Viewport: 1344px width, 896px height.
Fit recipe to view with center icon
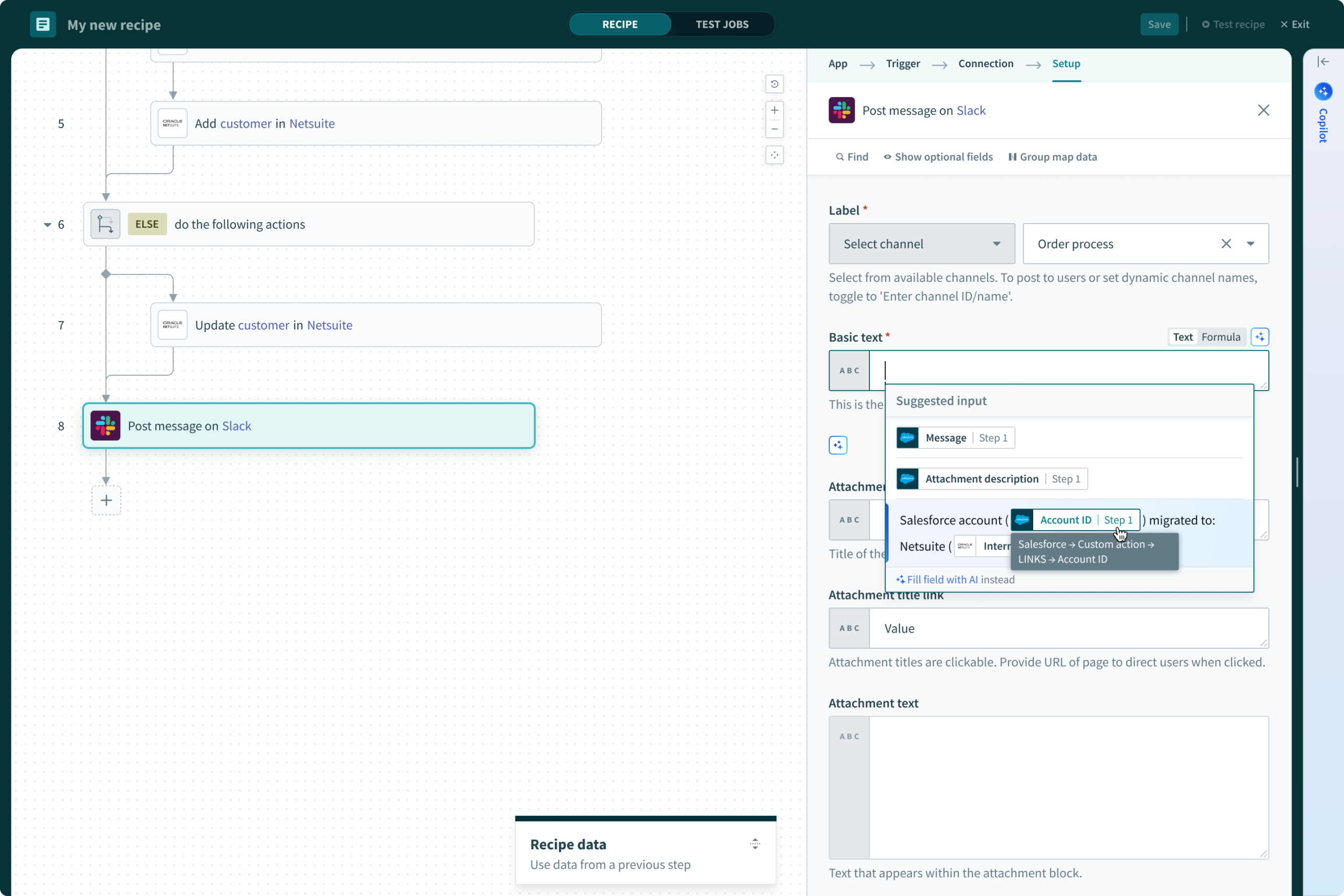coord(774,155)
